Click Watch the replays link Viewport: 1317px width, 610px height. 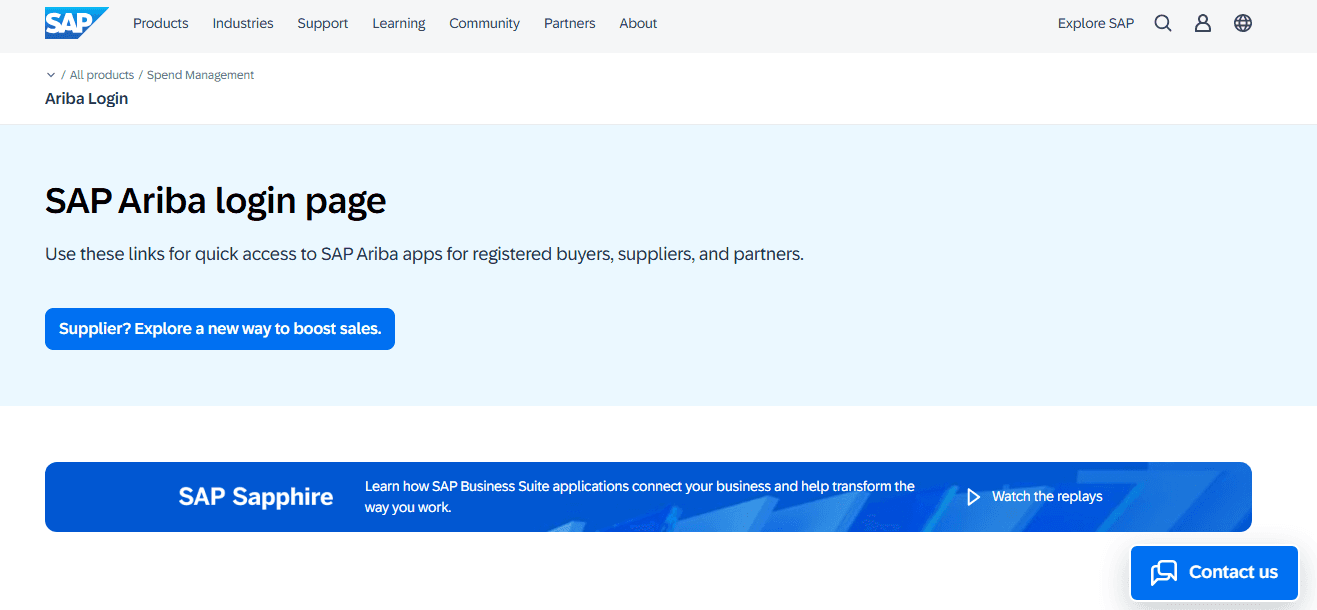click(1047, 497)
